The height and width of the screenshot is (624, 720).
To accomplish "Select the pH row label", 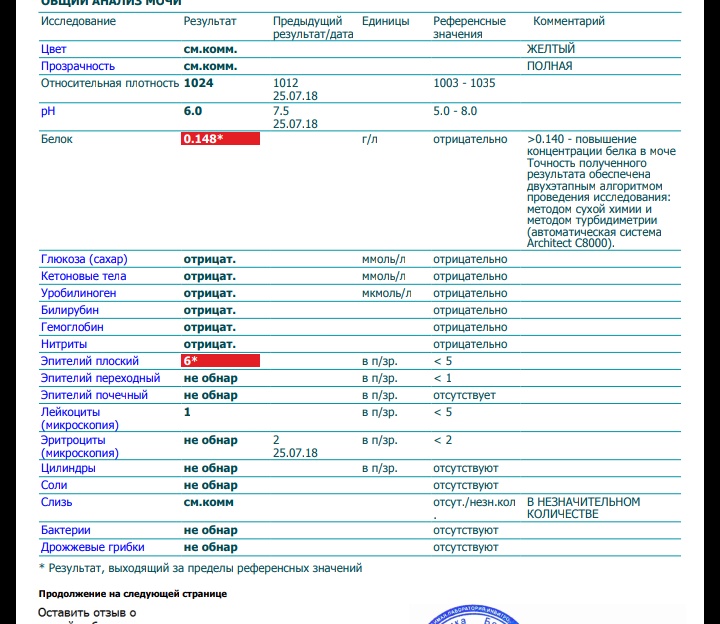I will (47, 111).
